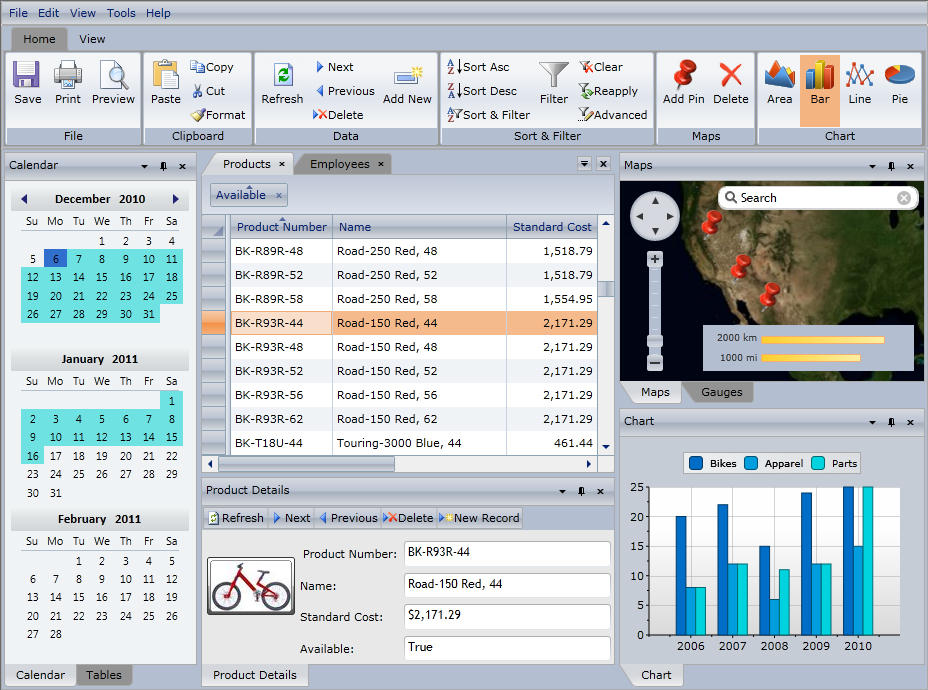Viewport: 928px width, 690px height.
Task: Pin the Calendar panel
Action: (x=163, y=166)
